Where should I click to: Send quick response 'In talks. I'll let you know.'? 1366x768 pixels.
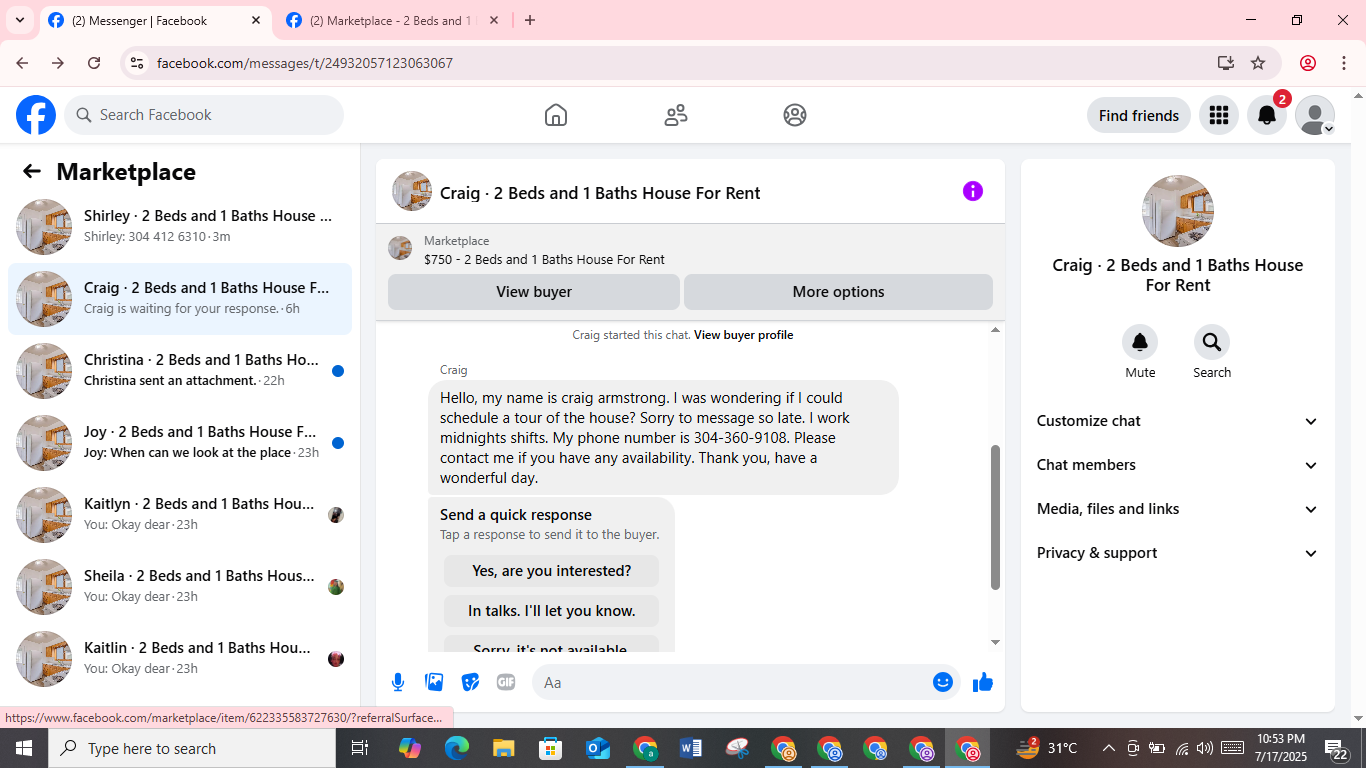pyautogui.click(x=551, y=611)
